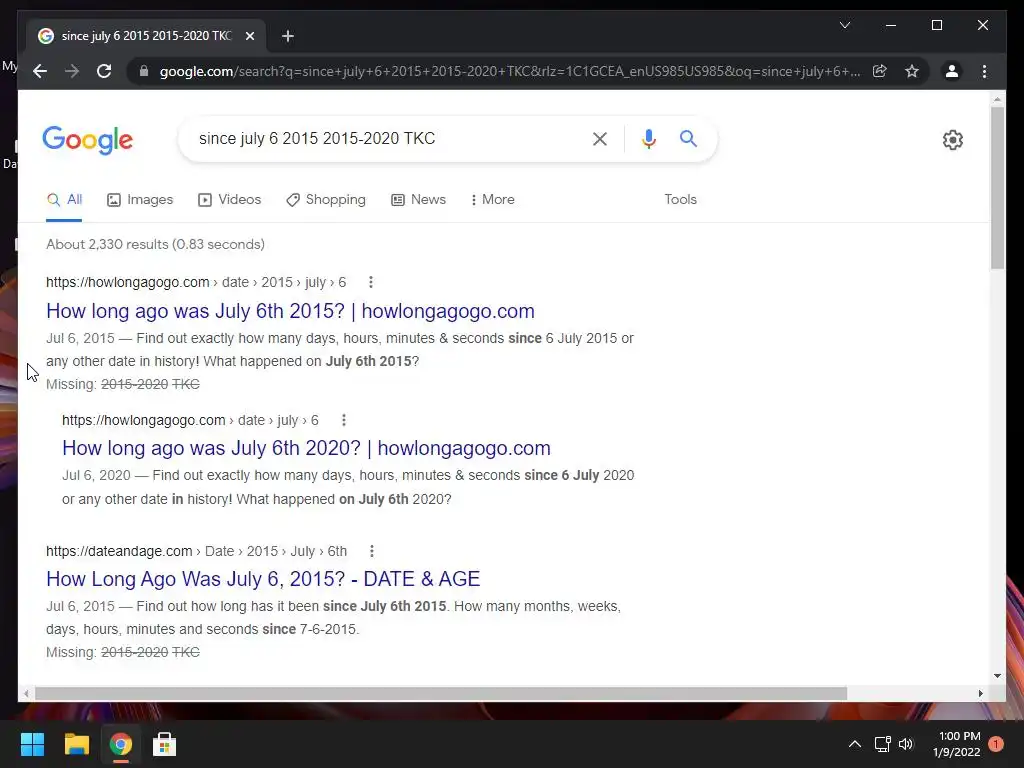The width and height of the screenshot is (1024, 768).
Task: View site lock security info
Action: point(144,71)
